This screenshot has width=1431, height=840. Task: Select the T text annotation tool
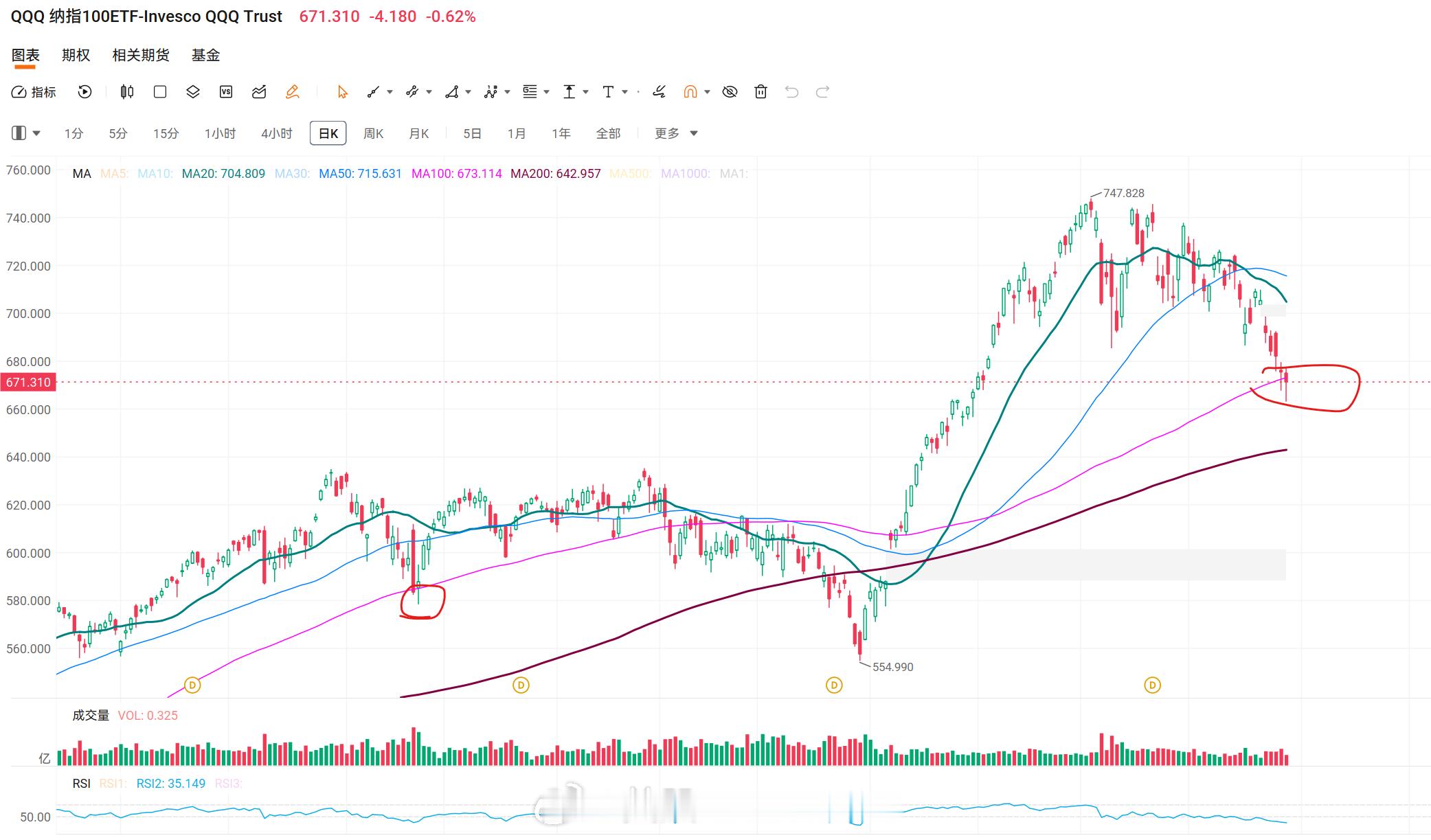(608, 92)
